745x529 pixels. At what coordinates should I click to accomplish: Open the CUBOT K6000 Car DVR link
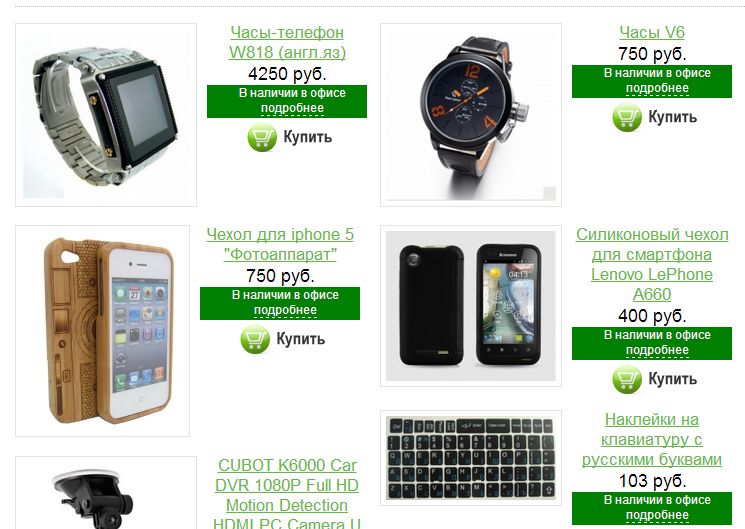point(287,493)
